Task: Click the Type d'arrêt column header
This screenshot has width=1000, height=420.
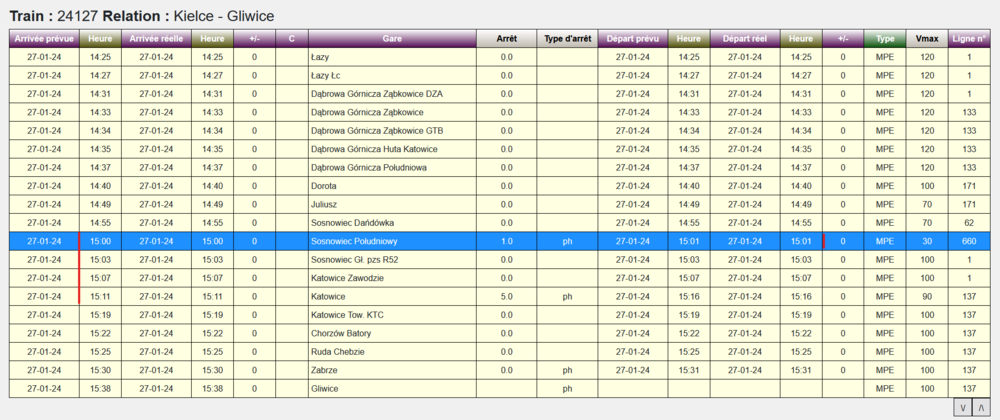Action: pos(567,38)
